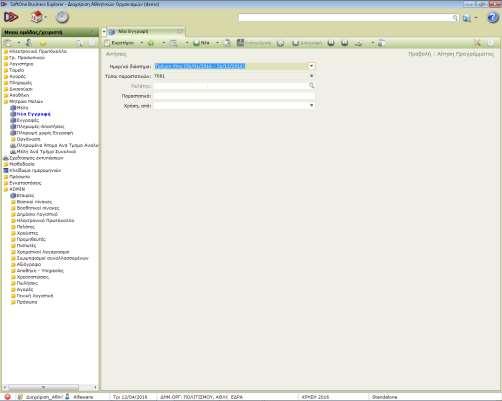Click the user figure icon in status bar
Image resolution: width=502 pixels, height=401 pixels.
[67, 396]
